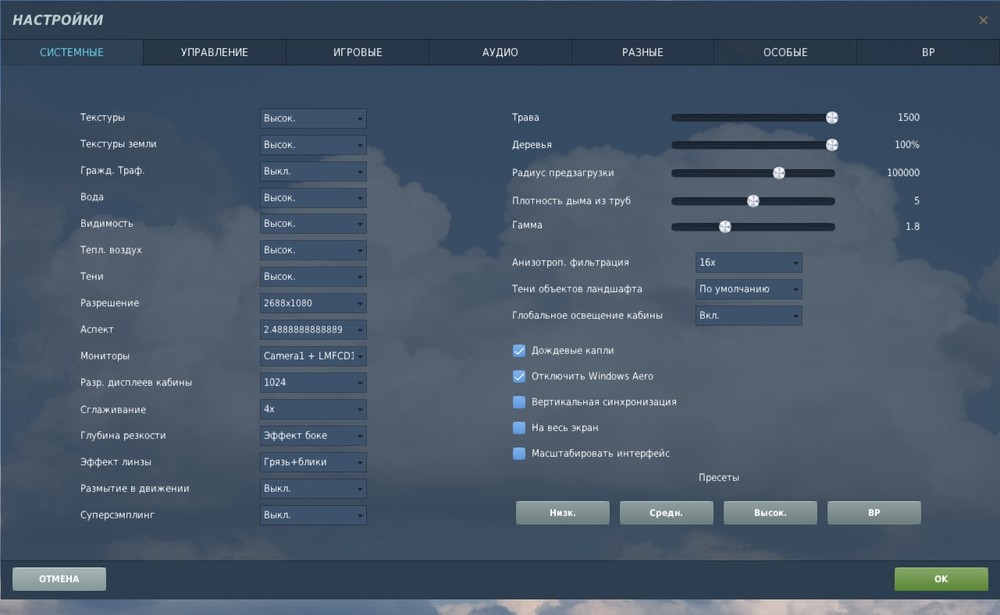Uncheck Отключить Windows Aero checkbox

point(519,376)
